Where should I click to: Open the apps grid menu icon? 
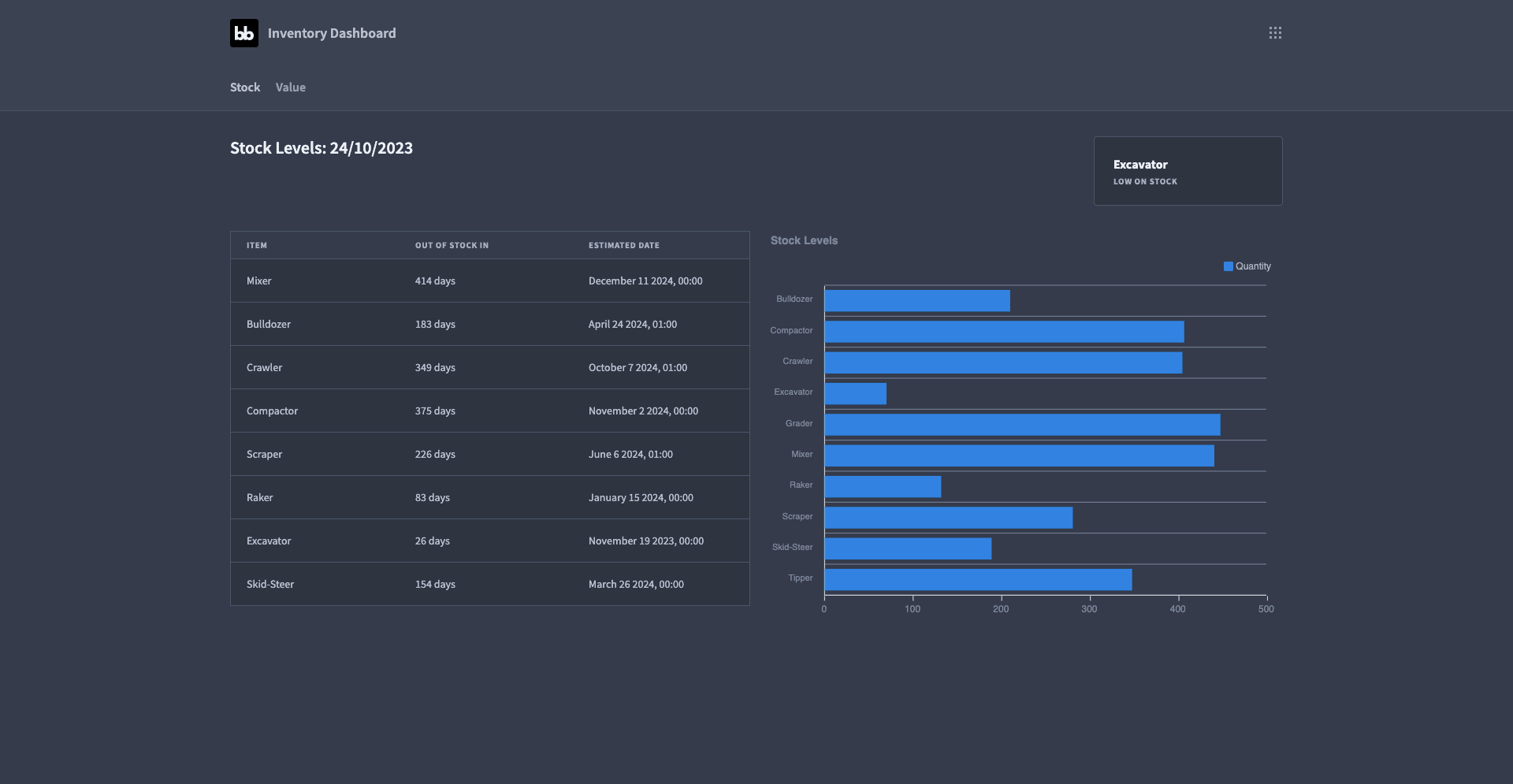[1275, 33]
